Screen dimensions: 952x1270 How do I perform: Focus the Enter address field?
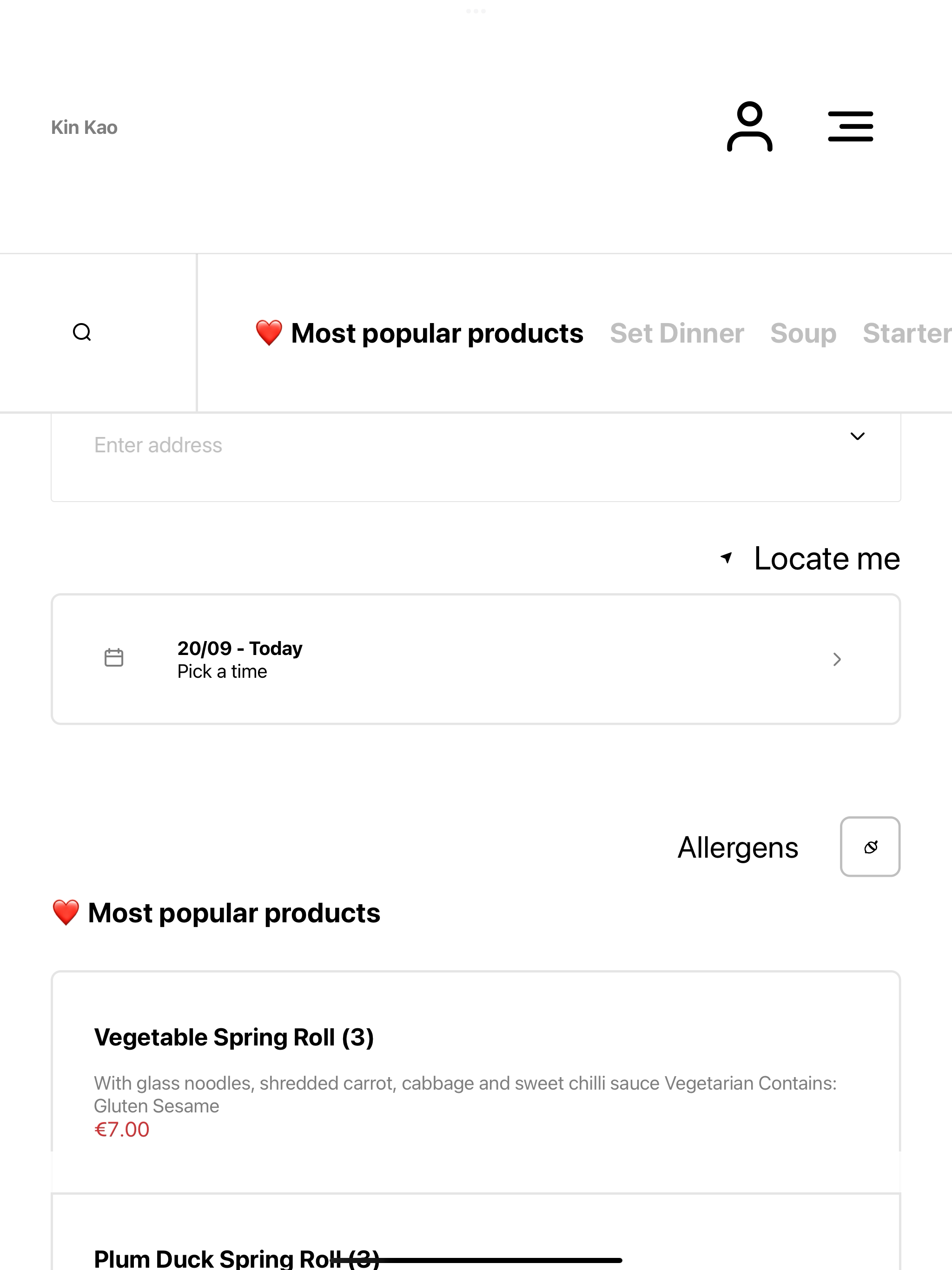(x=476, y=457)
